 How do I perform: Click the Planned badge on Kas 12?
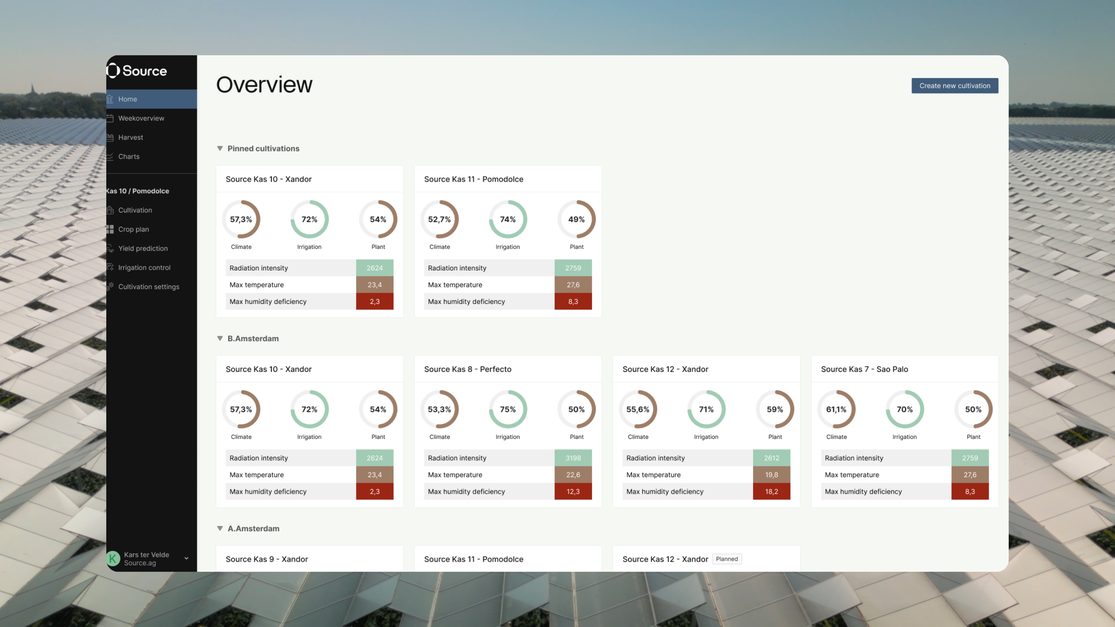click(x=727, y=559)
